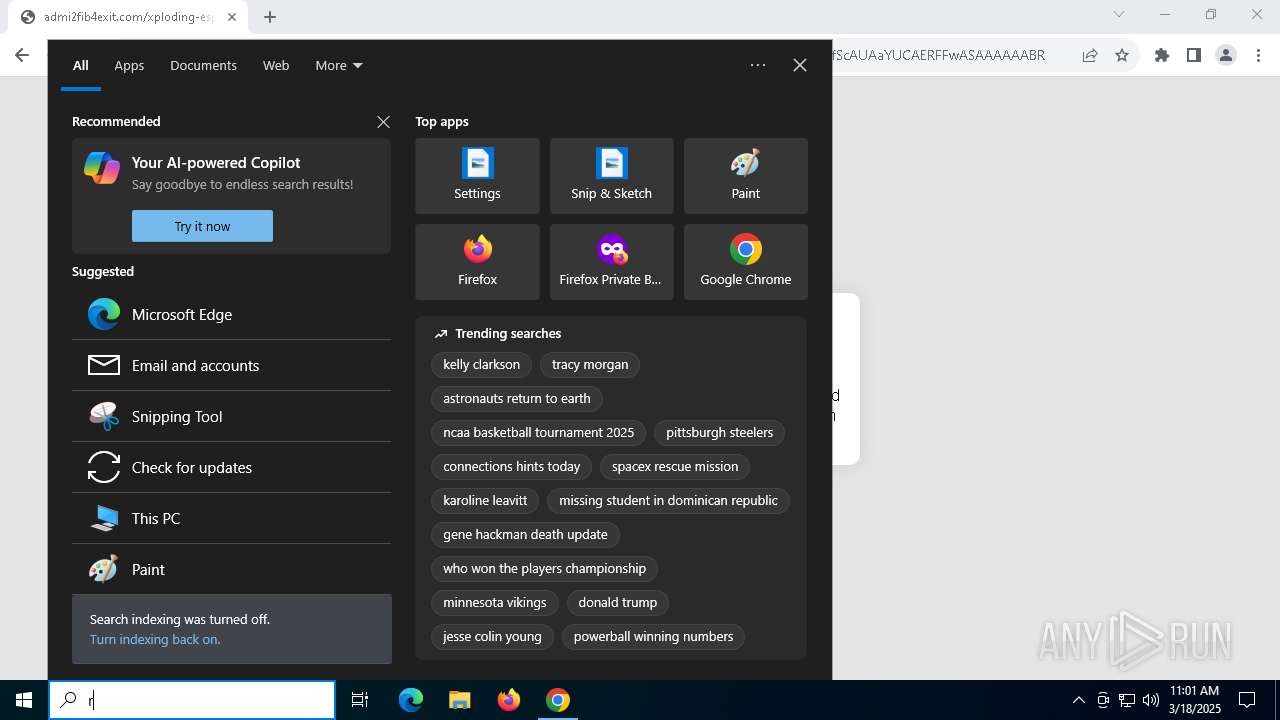This screenshot has height=720, width=1280.
Task: Open Task View on taskbar
Action: click(x=360, y=700)
